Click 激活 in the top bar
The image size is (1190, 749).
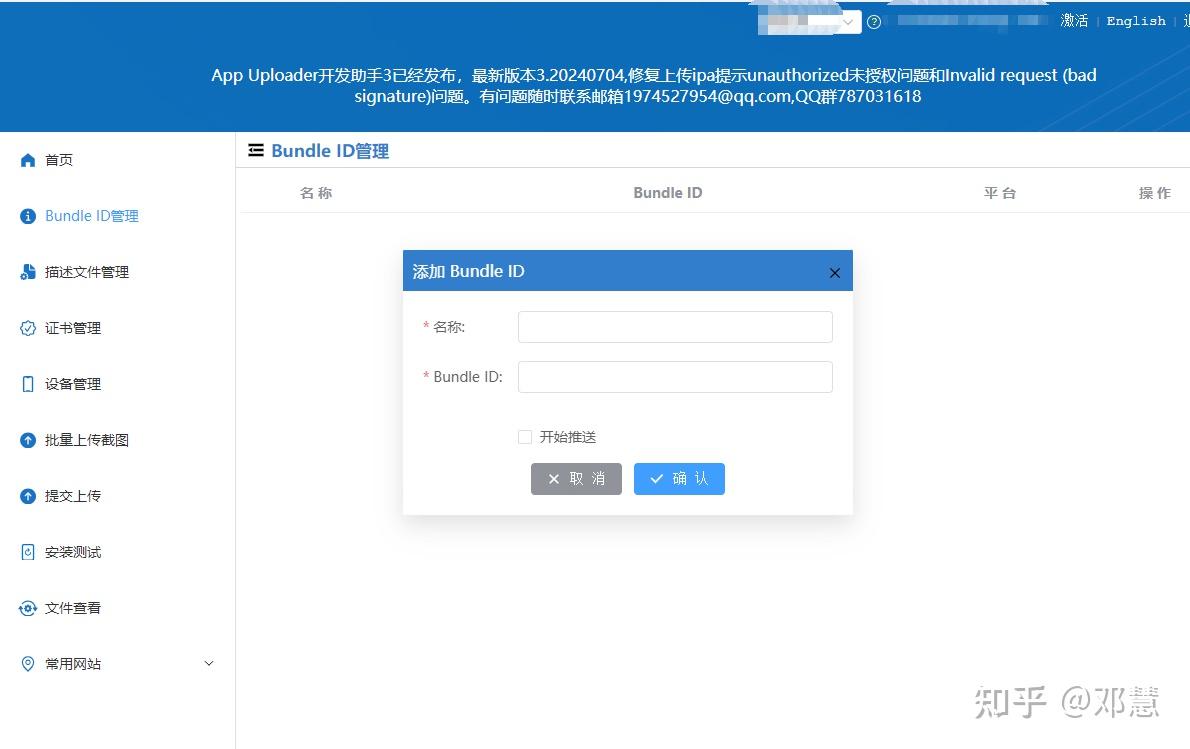(1074, 21)
